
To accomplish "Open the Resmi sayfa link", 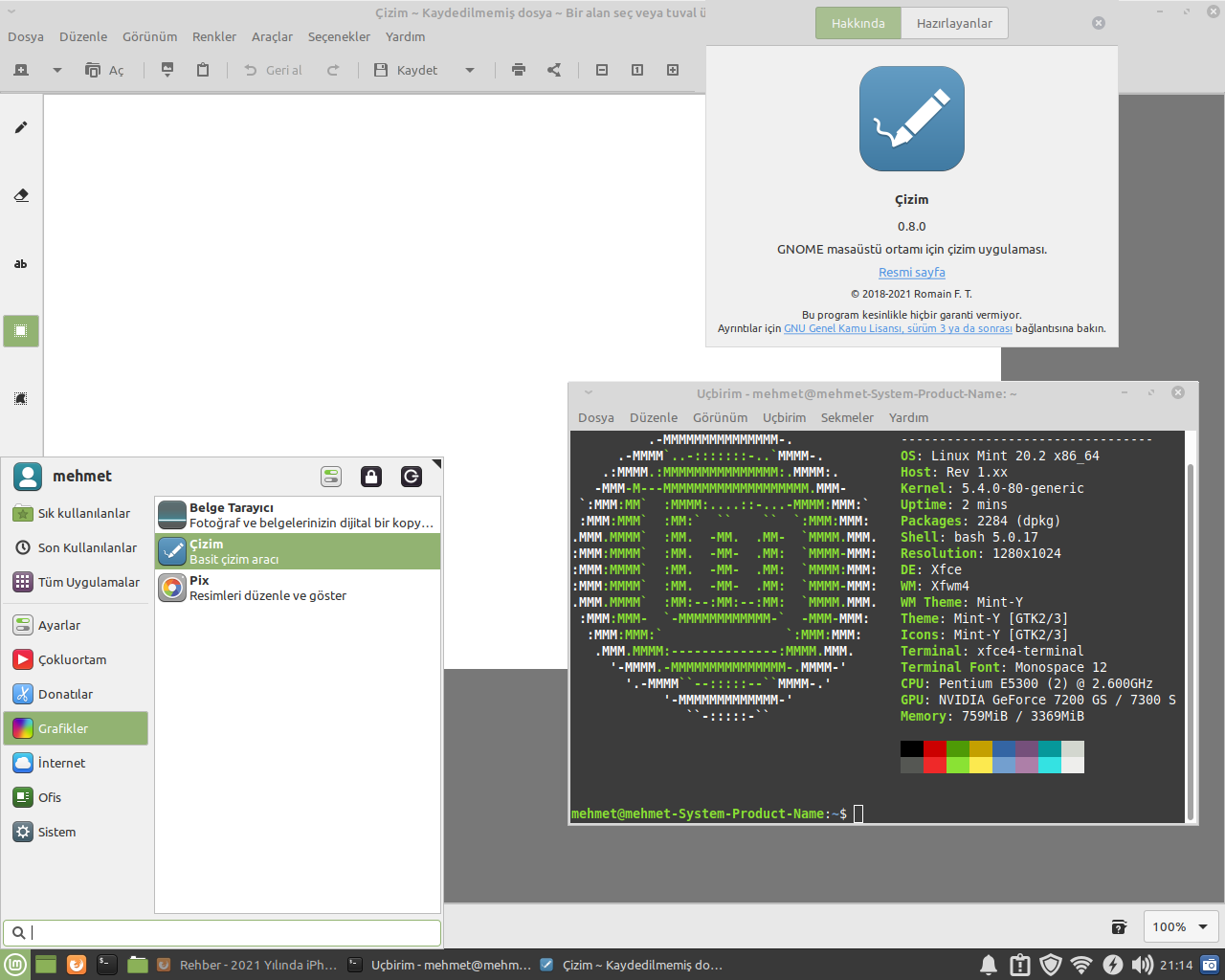I will pyautogui.click(x=912, y=272).
